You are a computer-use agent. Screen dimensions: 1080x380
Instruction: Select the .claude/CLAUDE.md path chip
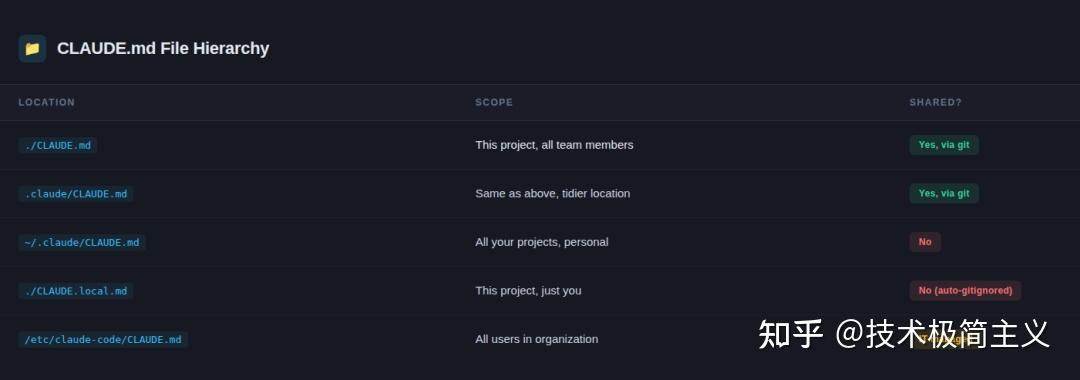point(76,193)
